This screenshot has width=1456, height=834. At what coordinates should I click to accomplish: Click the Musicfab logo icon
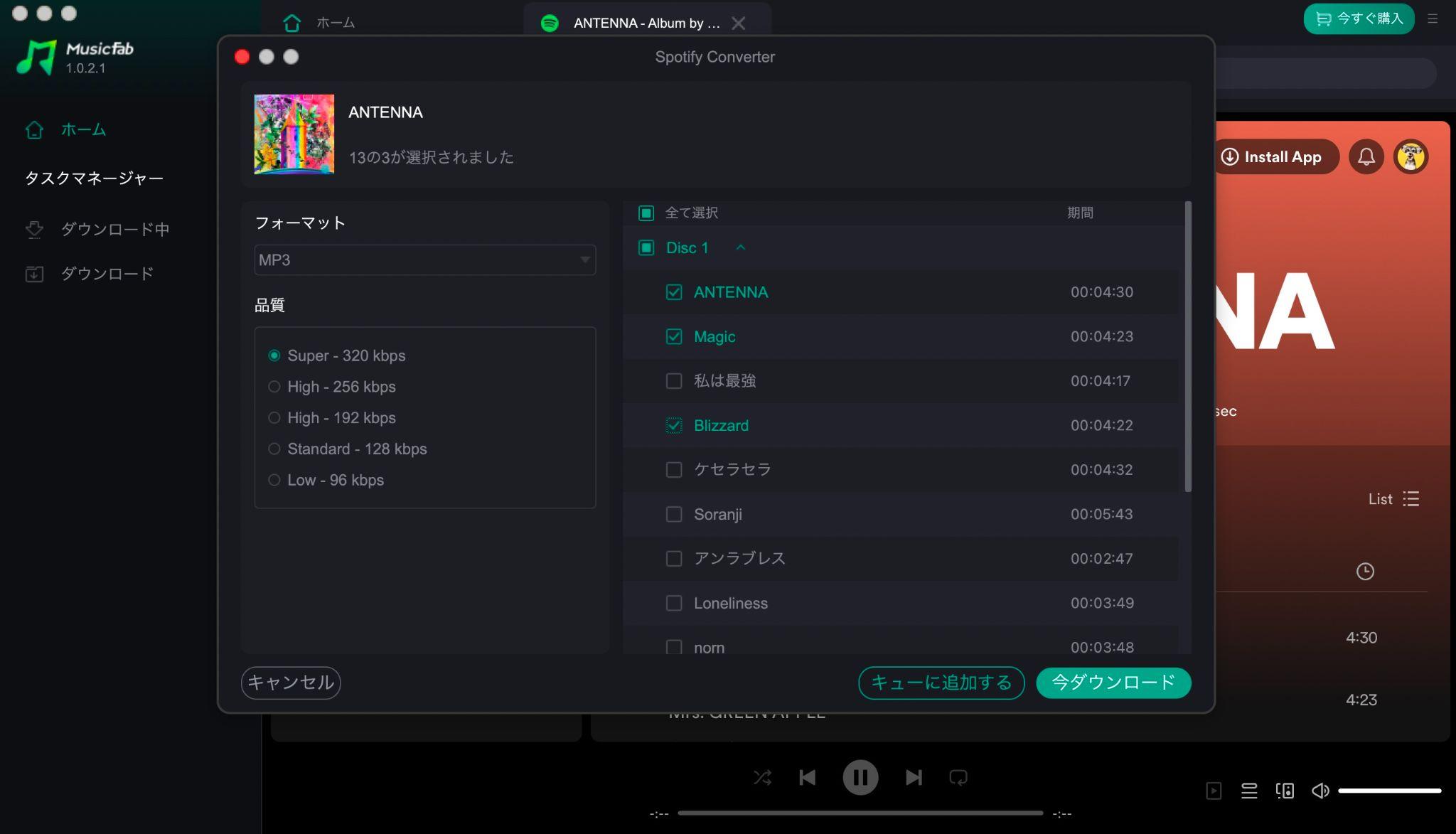(x=36, y=57)
